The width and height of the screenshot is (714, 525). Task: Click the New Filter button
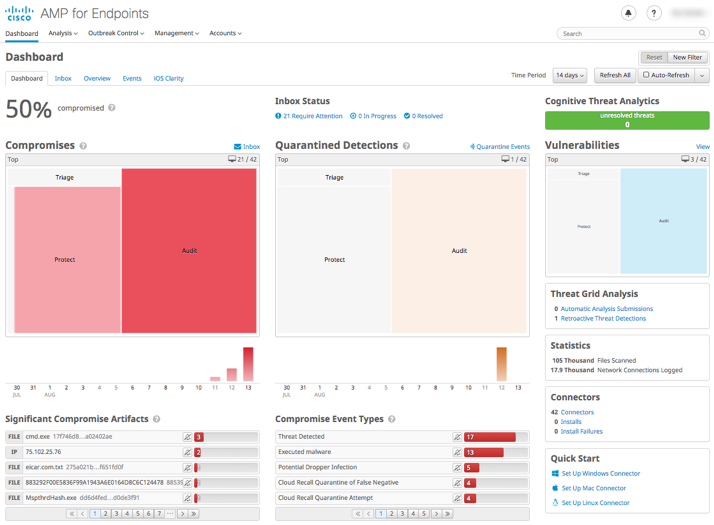[687, 57]
